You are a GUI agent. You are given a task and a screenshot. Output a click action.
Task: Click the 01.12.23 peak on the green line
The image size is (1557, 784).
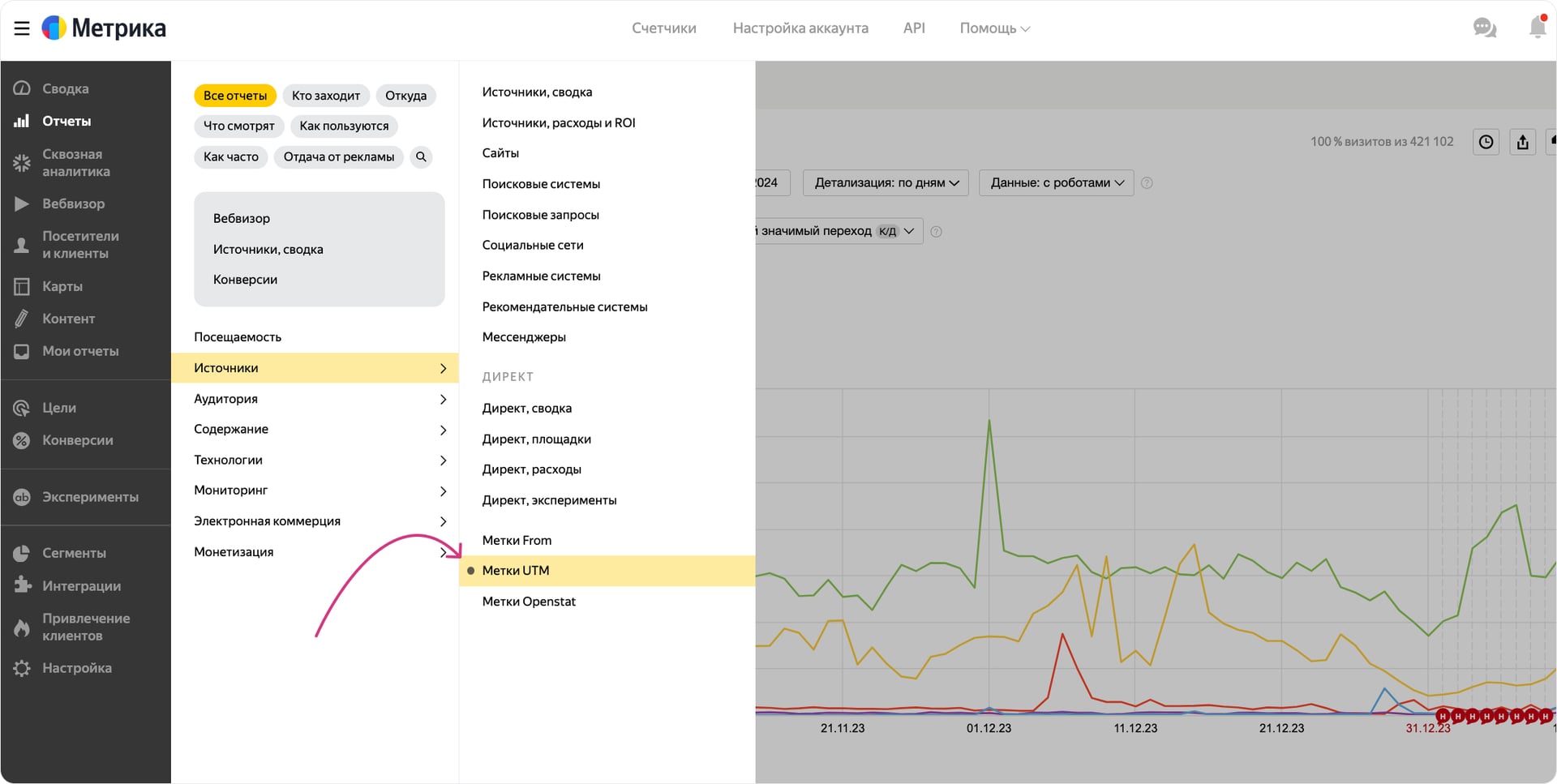tap(989, 421)
